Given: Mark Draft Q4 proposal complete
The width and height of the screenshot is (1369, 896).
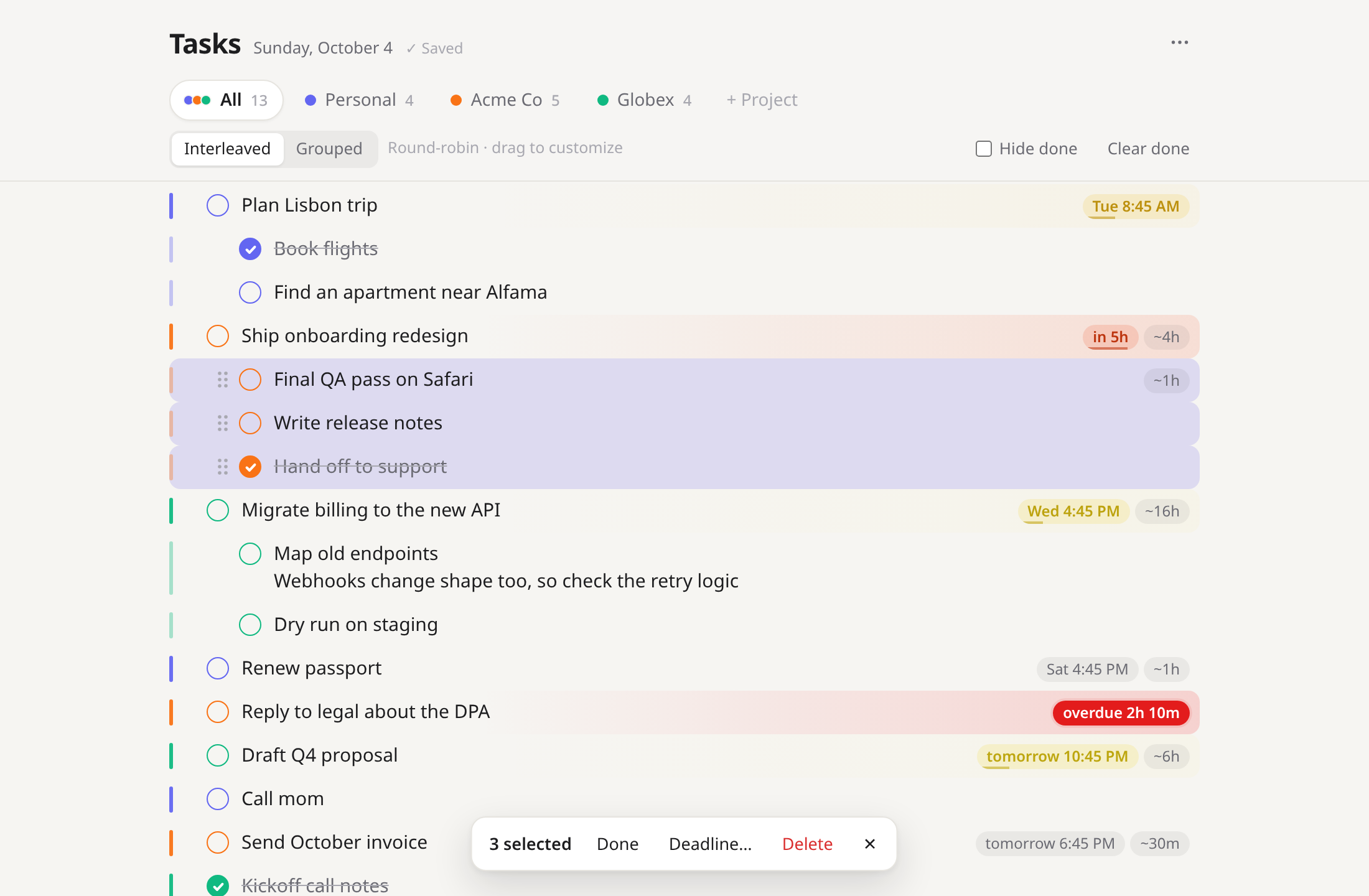Looking at the screenshot, I should (218, 755).
